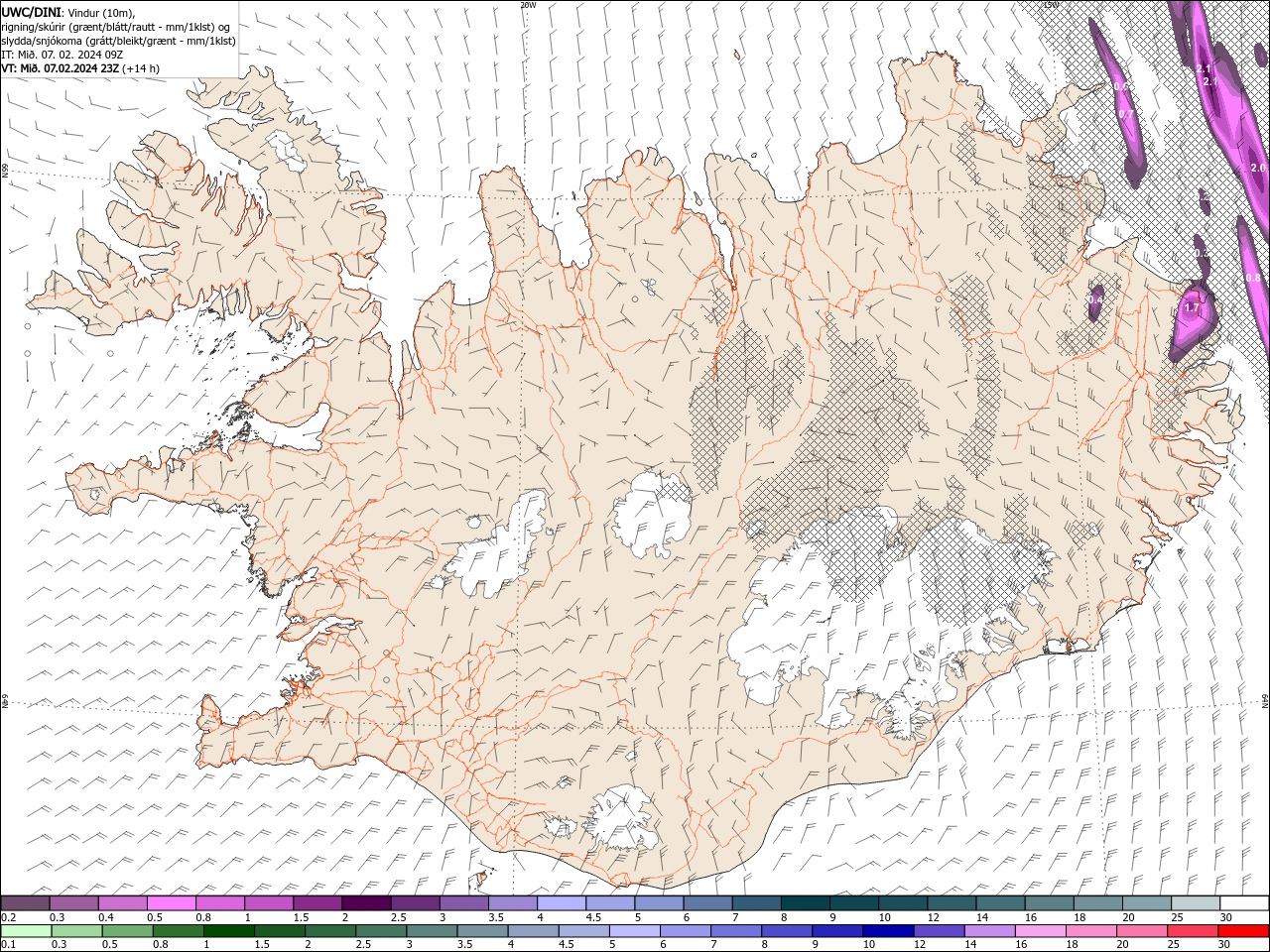
Task: Click the precipitation value '0.7' northeast of Iceland
Action: pos(1125,114)
